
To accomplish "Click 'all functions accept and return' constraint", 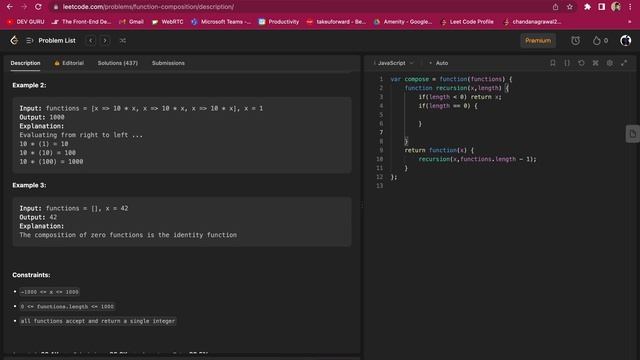I will coord(98,321).
